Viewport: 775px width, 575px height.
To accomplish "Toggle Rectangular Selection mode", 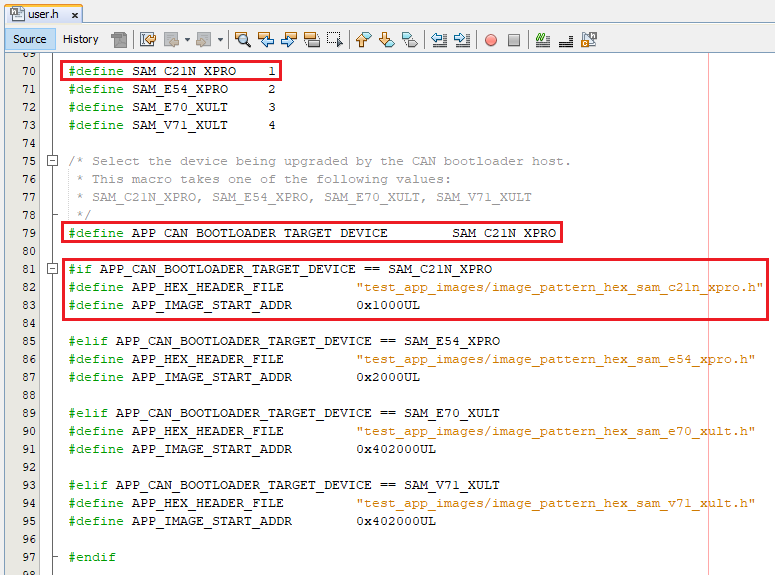I will [334, 40].
